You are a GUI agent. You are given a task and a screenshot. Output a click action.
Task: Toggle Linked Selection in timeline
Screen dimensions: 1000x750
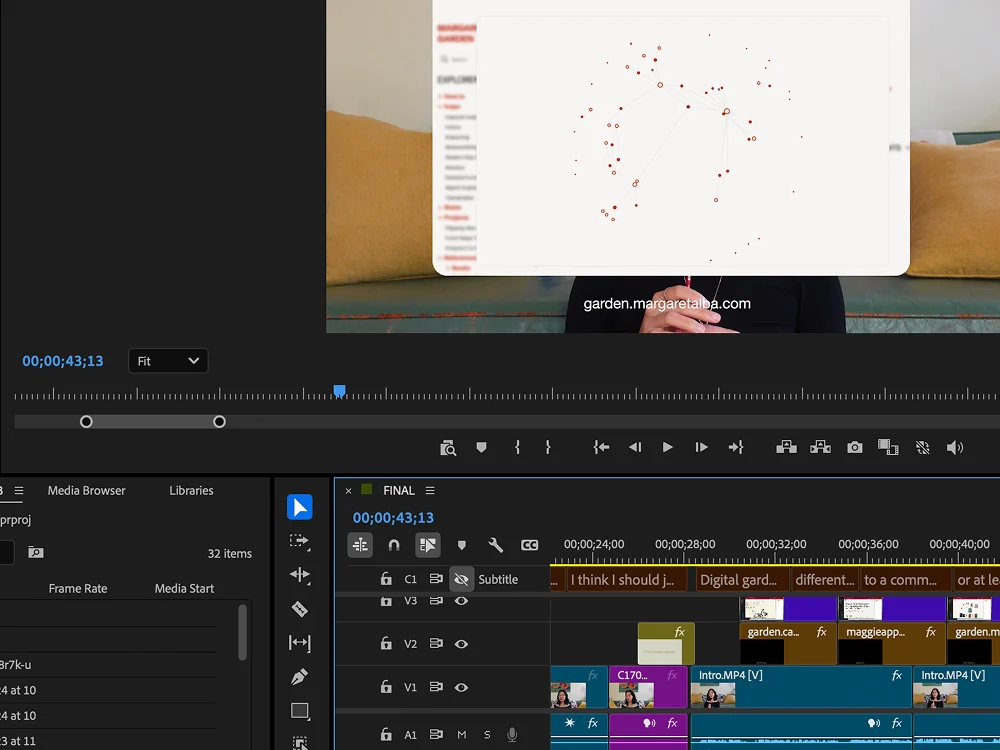[428, 545]
